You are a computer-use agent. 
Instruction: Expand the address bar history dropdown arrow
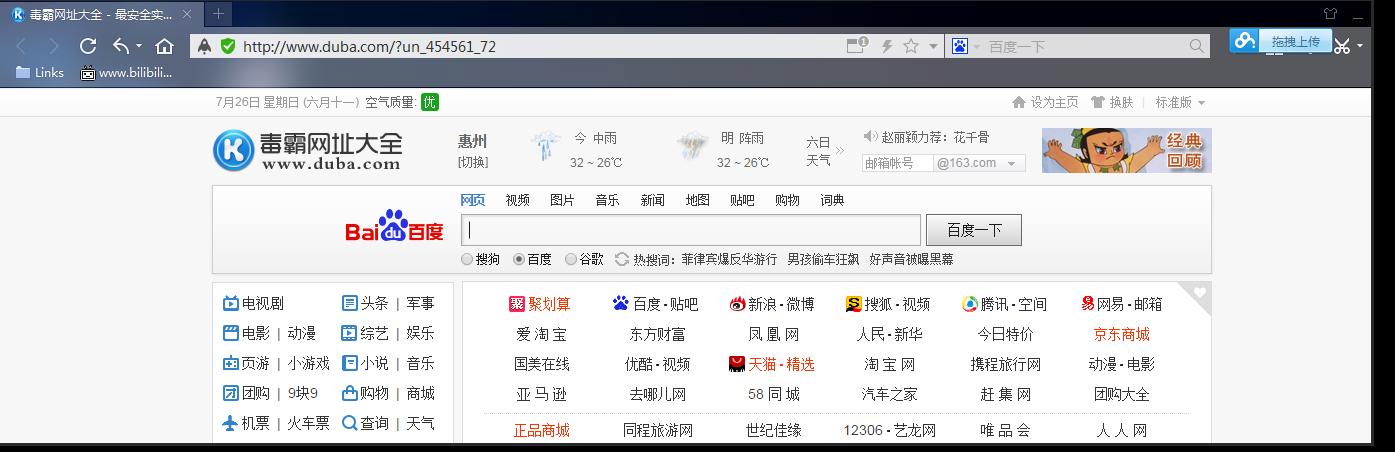coord(933,46)
